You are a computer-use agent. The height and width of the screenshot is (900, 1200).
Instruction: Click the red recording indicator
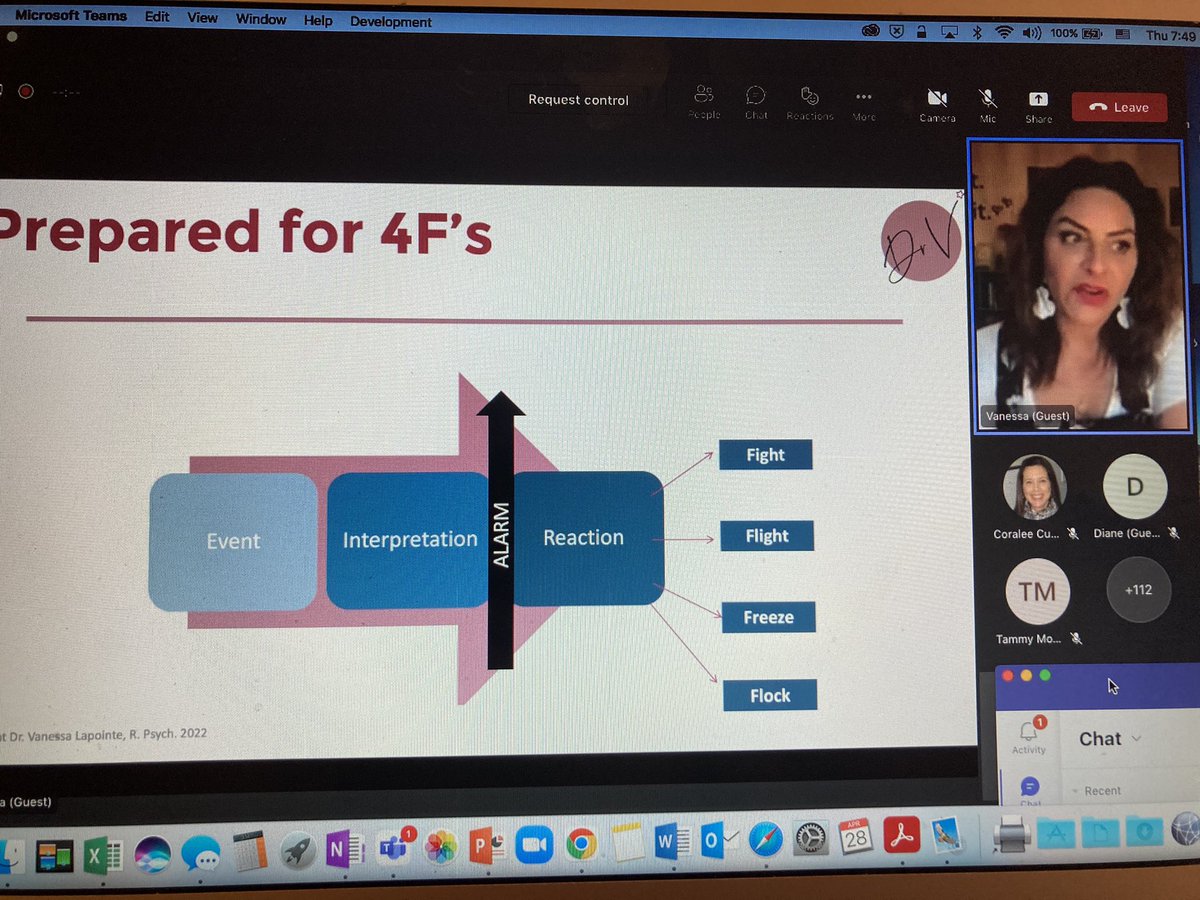pos(26,91)
